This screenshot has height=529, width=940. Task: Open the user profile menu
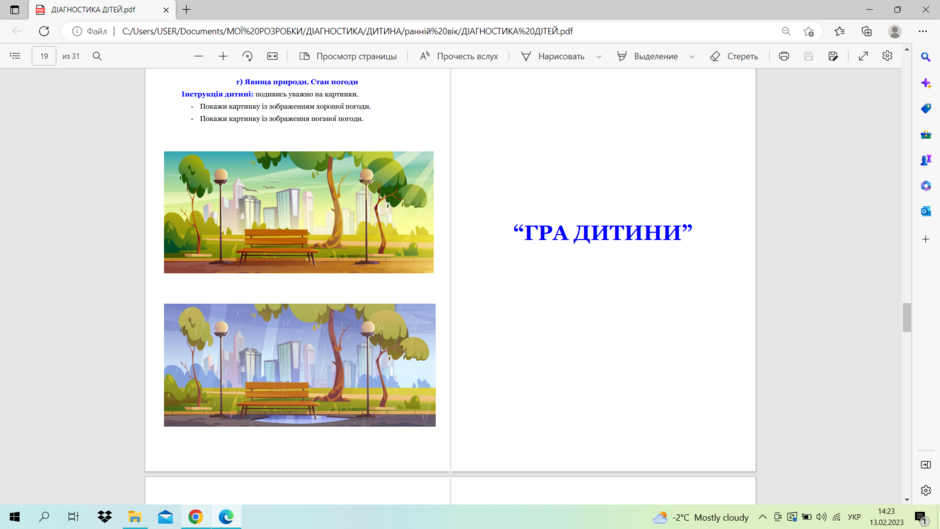point(895,31)
